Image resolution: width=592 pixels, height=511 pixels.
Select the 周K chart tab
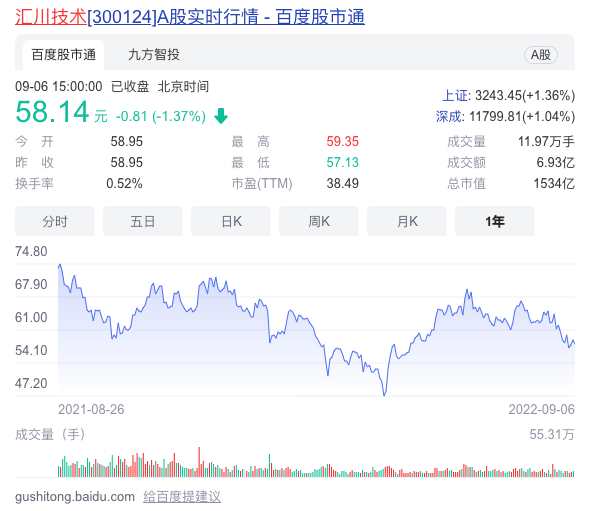click(x=319, y=221)
